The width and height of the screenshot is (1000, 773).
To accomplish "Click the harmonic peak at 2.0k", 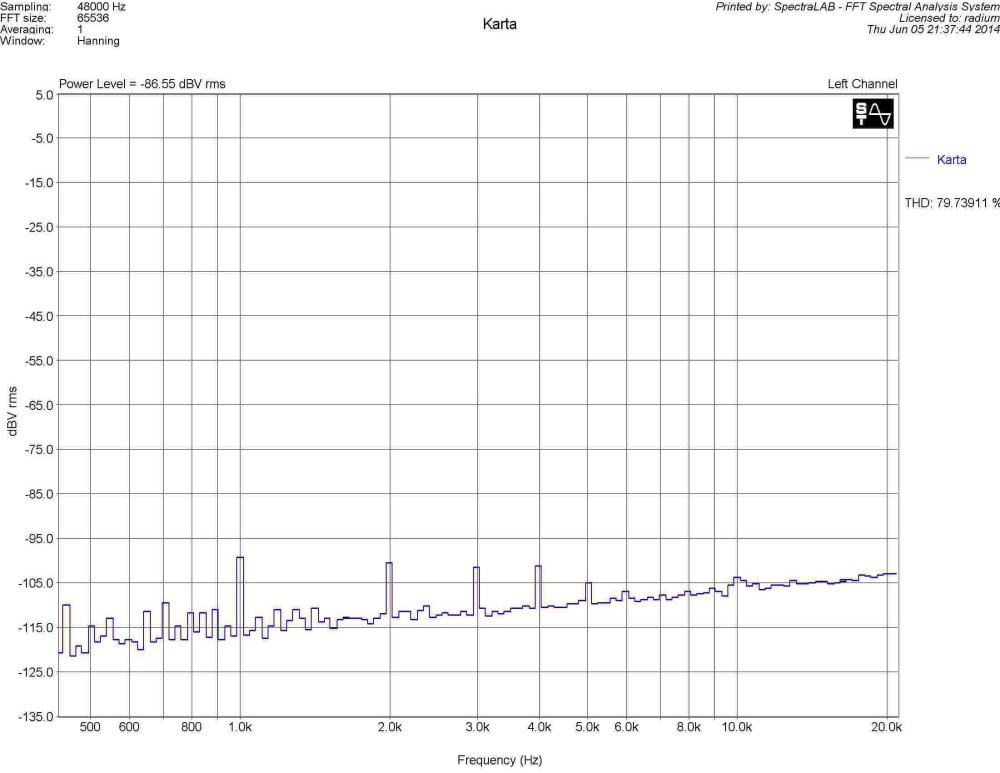I will pyautogui.click(x=389, y=564).
